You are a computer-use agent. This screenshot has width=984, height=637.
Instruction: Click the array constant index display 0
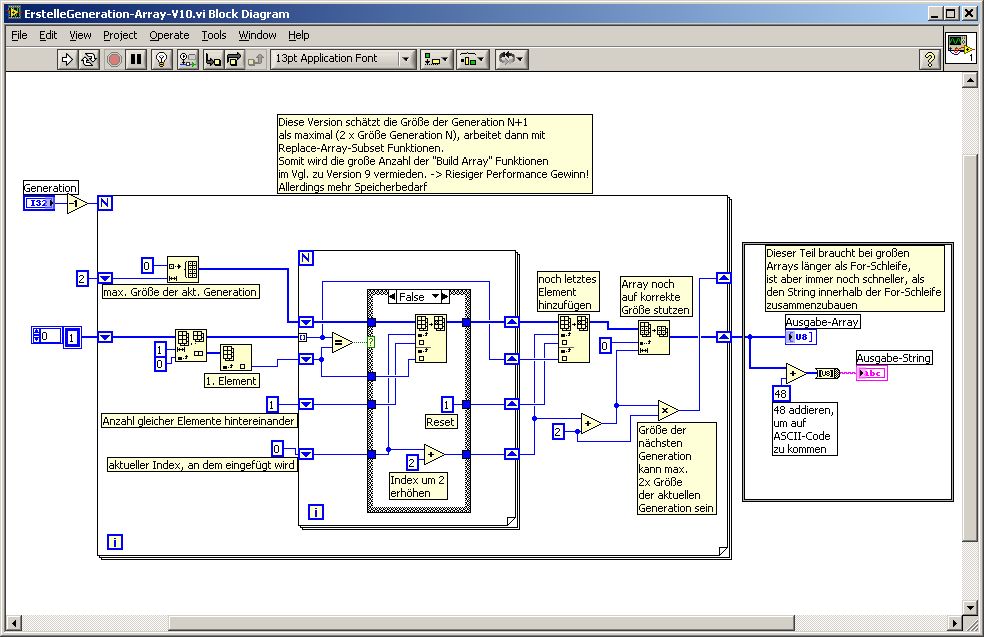pyautogui.click(x=47, y=336)
